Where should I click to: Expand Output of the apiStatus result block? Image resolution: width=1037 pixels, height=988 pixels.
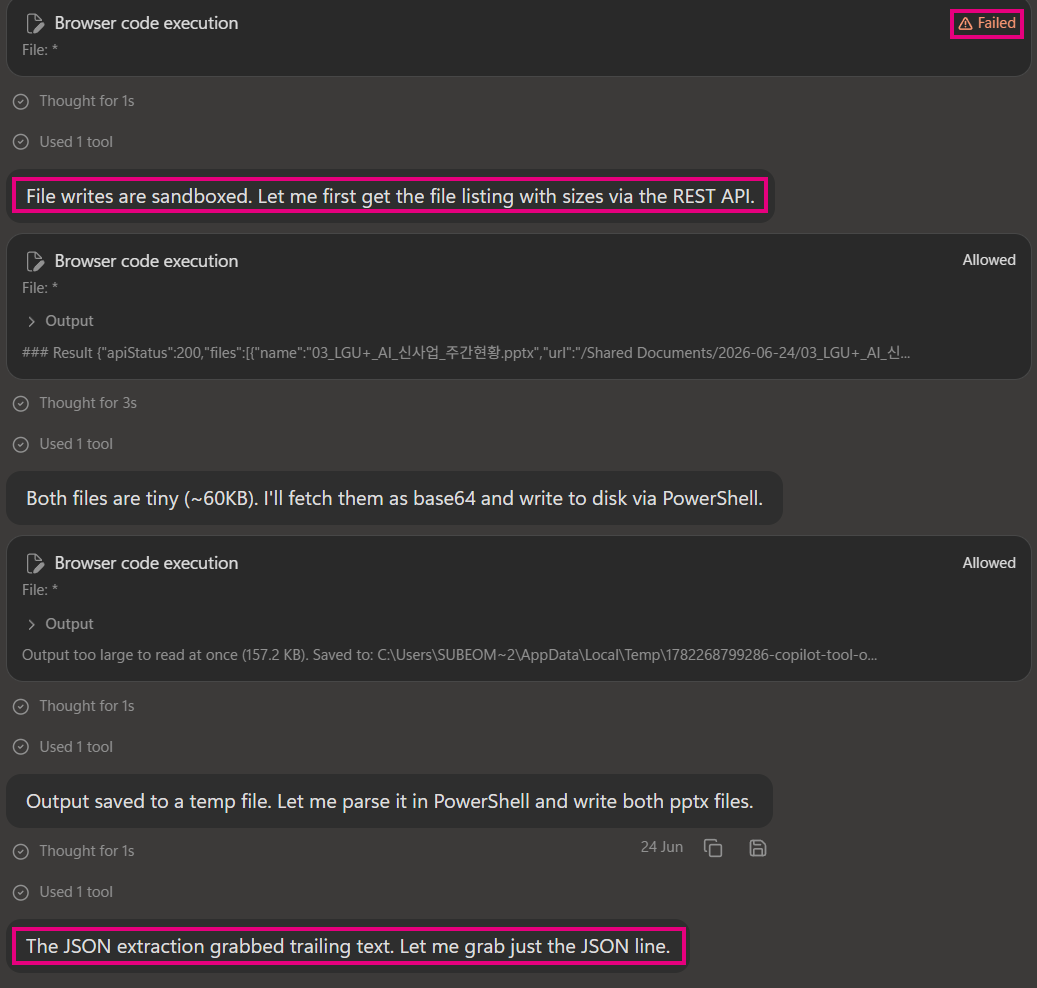coord(60,321)
